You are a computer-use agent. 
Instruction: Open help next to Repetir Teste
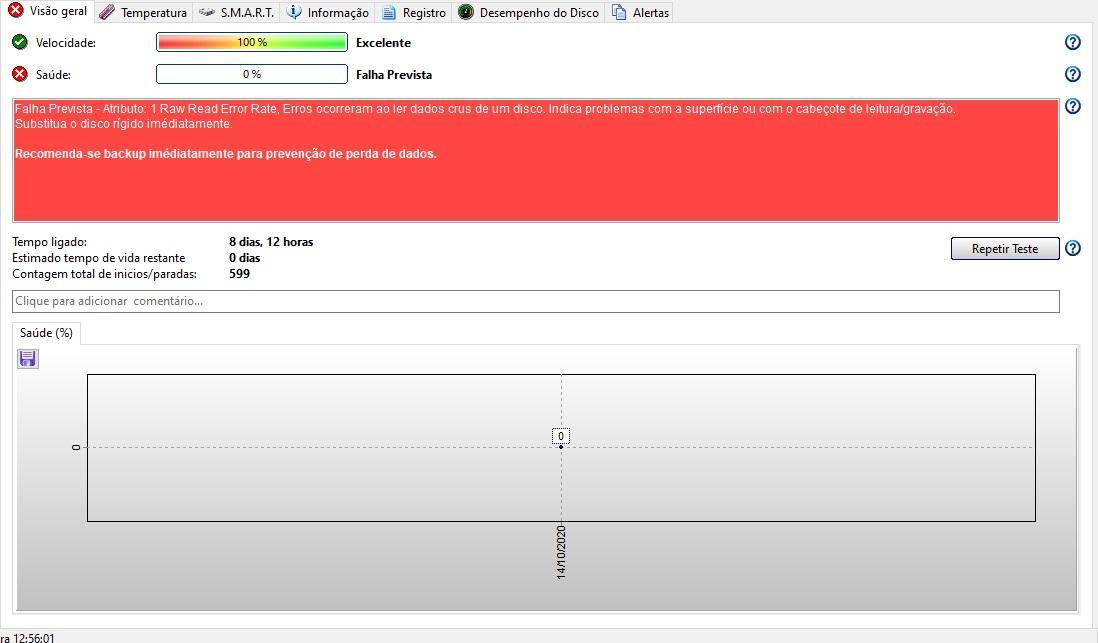point(1072,249)
